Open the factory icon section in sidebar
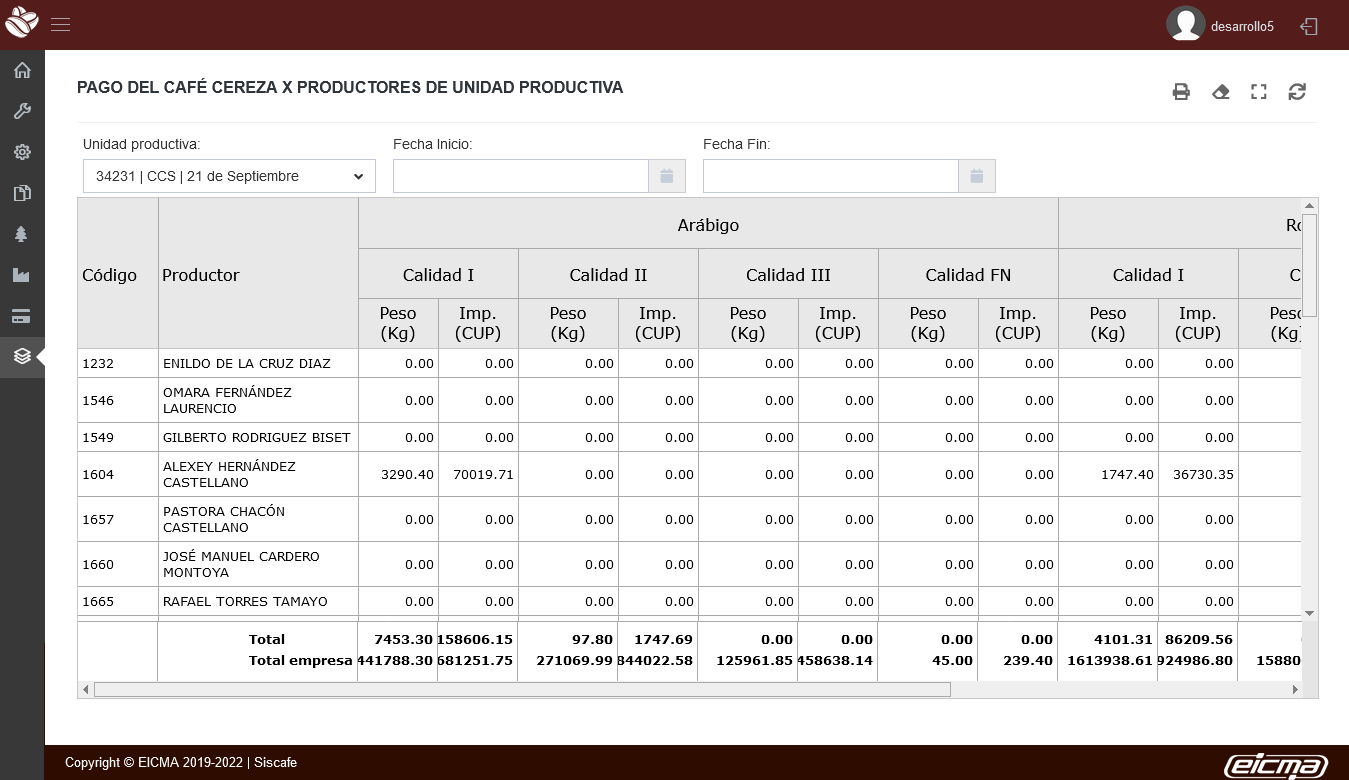1349x780 pixels. click(x=22, y=275)
